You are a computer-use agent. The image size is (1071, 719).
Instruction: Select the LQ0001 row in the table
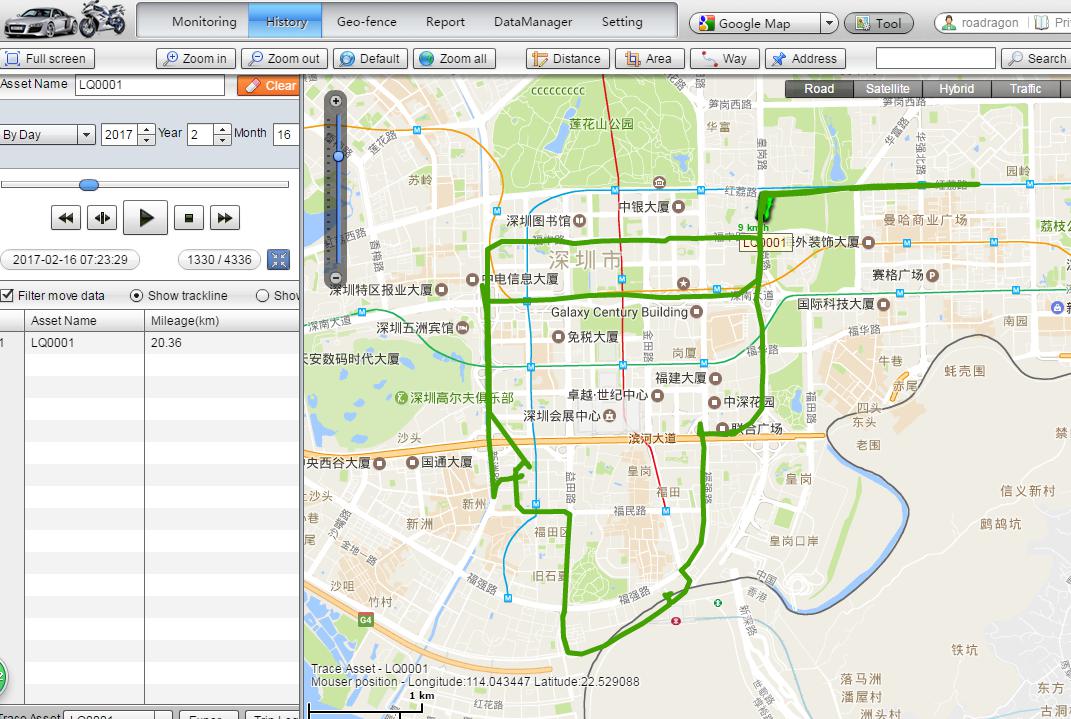tap(150, 343)
